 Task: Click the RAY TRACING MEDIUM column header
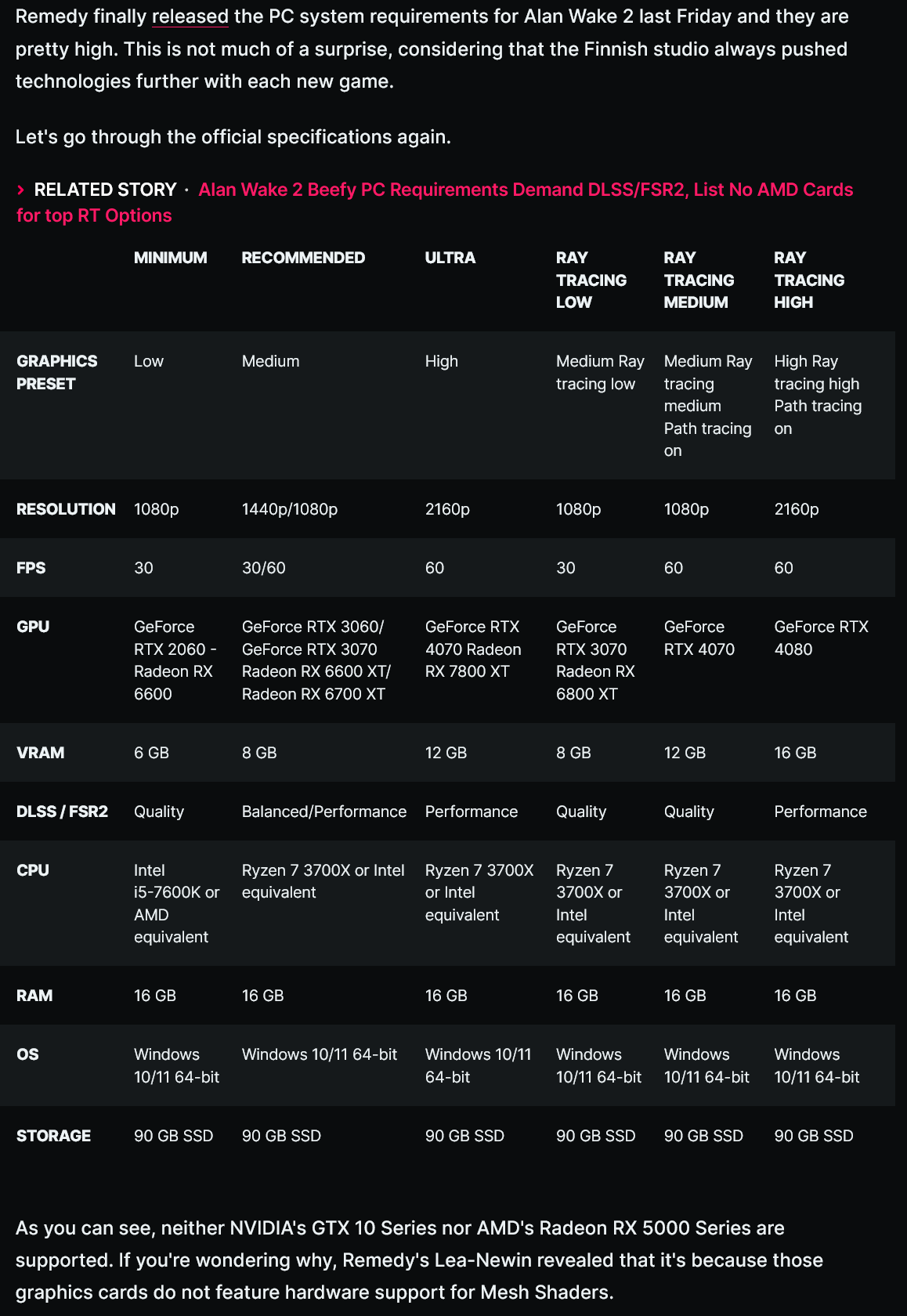[699, 280]
